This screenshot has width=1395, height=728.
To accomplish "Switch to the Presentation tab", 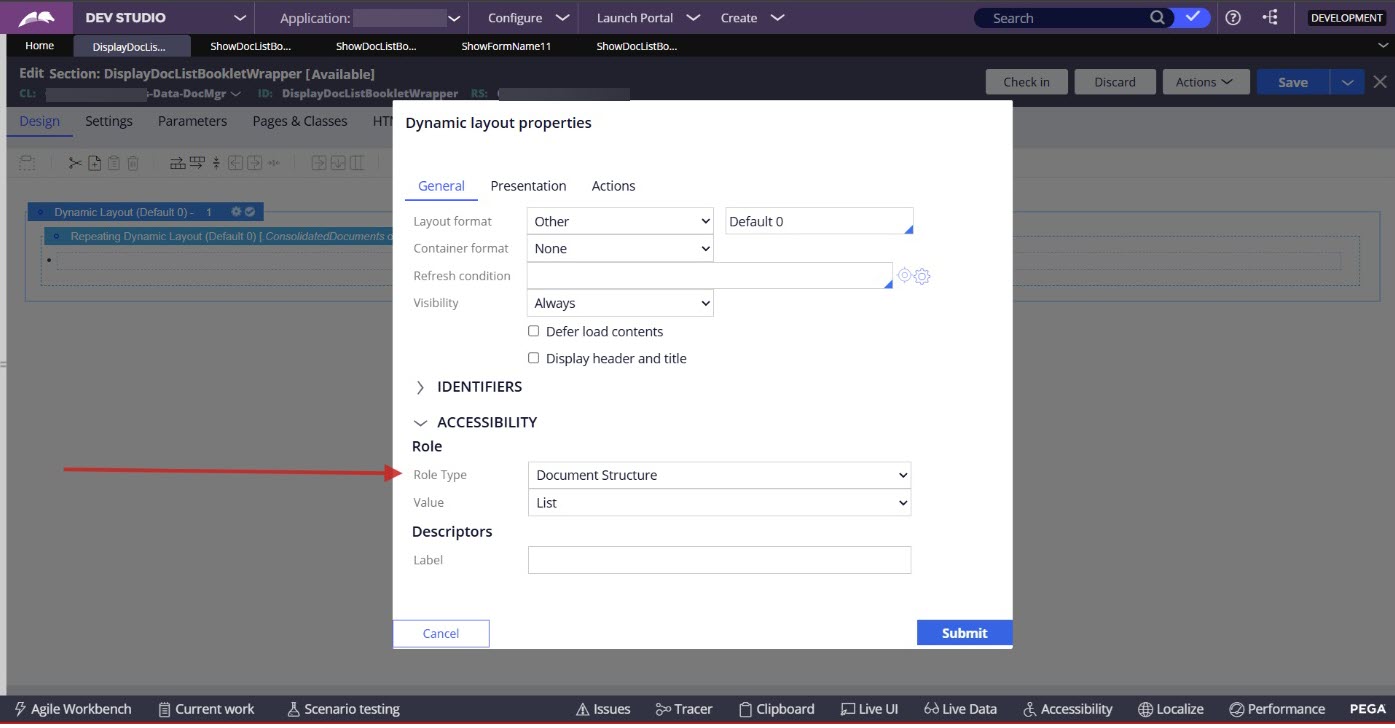I will pos(528,186).
